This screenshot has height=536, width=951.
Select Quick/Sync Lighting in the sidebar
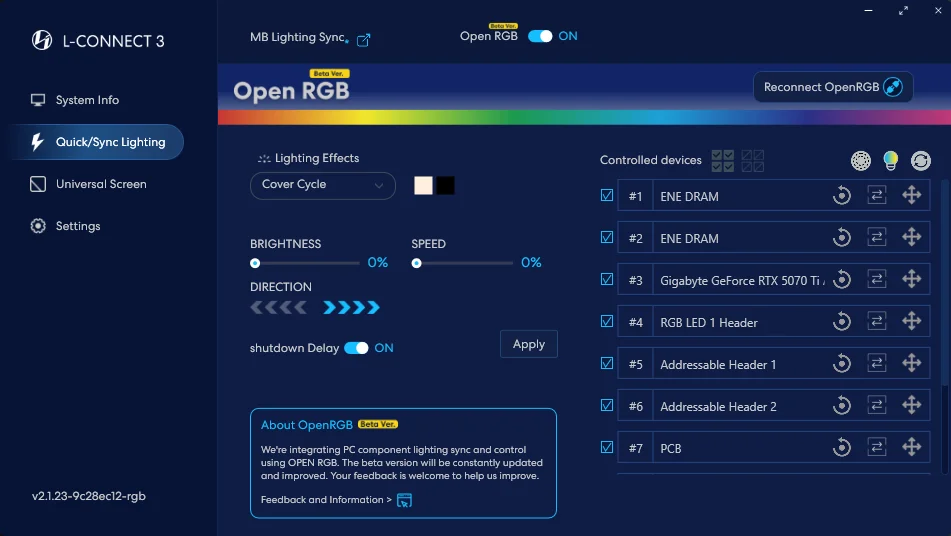click(x=98, y=142)
